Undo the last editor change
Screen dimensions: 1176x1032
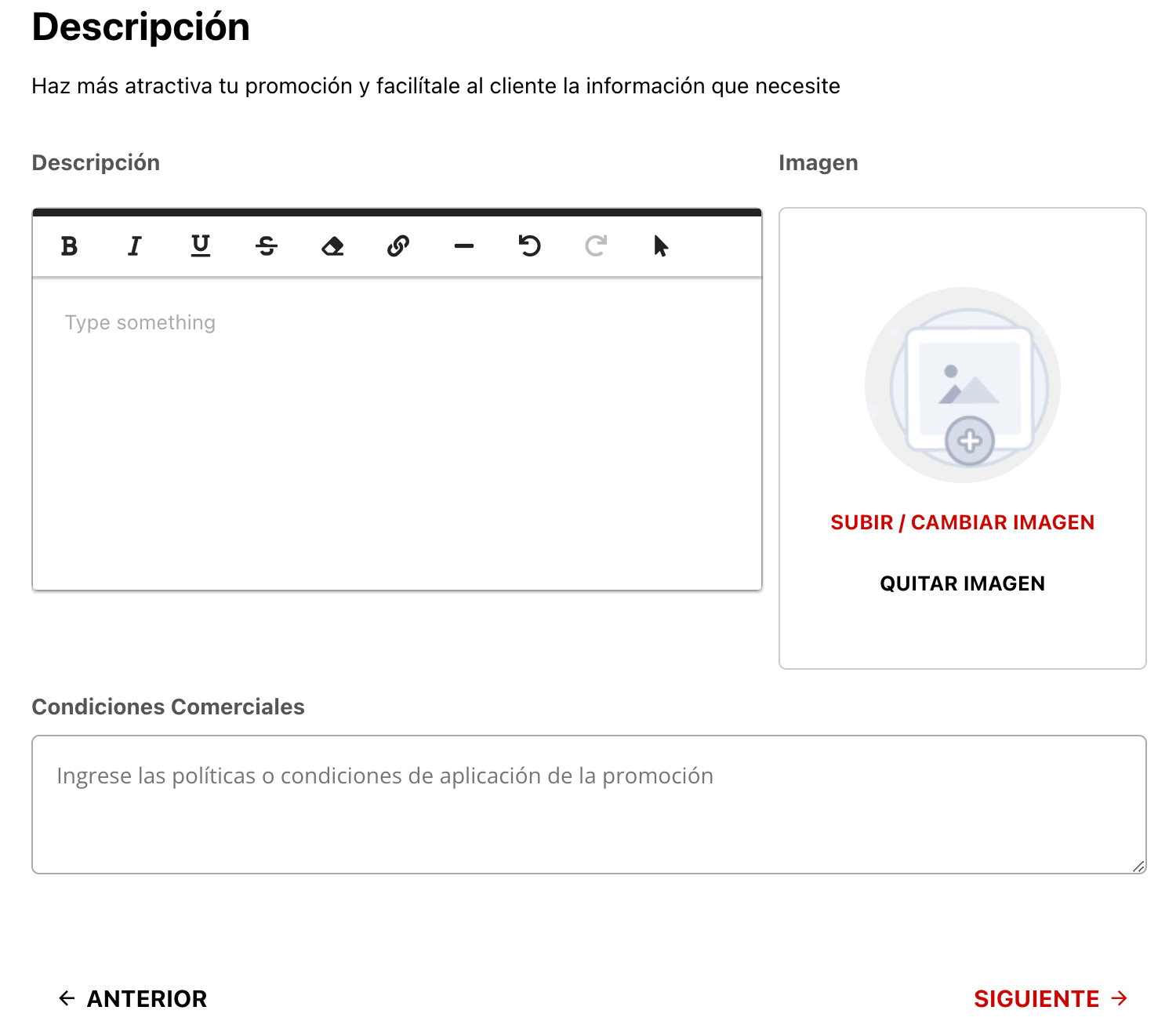530,246
